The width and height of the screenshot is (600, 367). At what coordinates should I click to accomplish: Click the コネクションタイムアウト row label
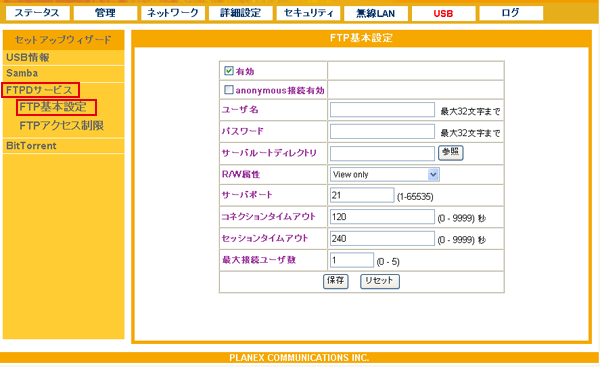(x=269, y=217)
